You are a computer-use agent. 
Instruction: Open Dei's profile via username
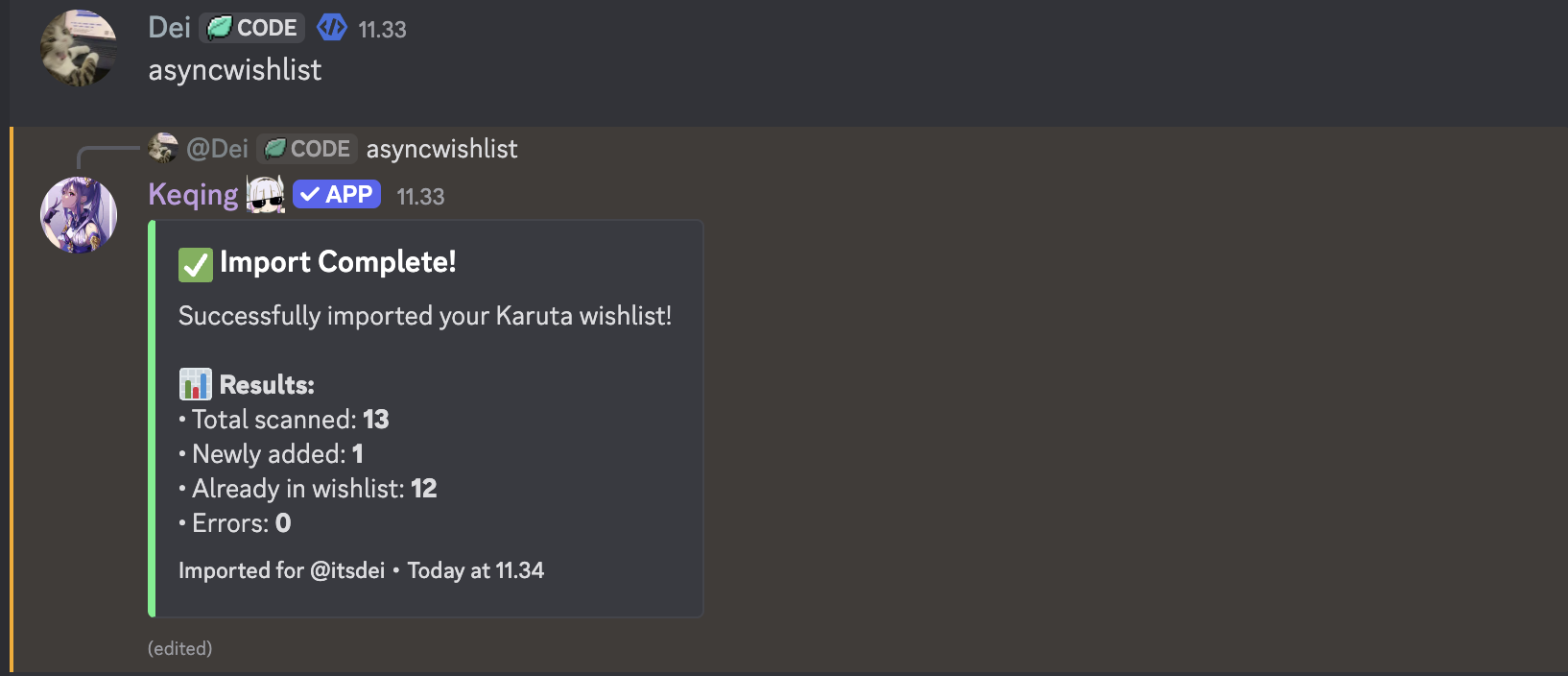169,28
